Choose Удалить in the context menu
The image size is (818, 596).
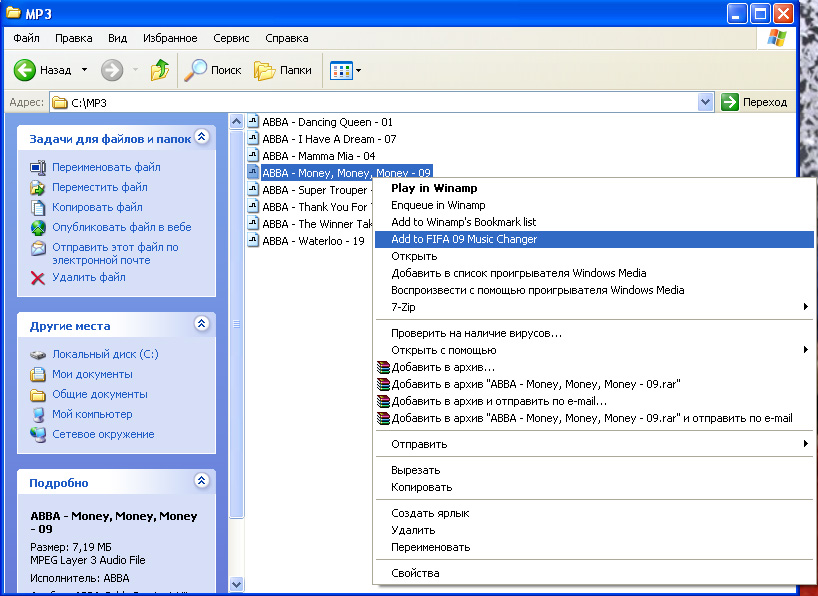click(594, 530)
